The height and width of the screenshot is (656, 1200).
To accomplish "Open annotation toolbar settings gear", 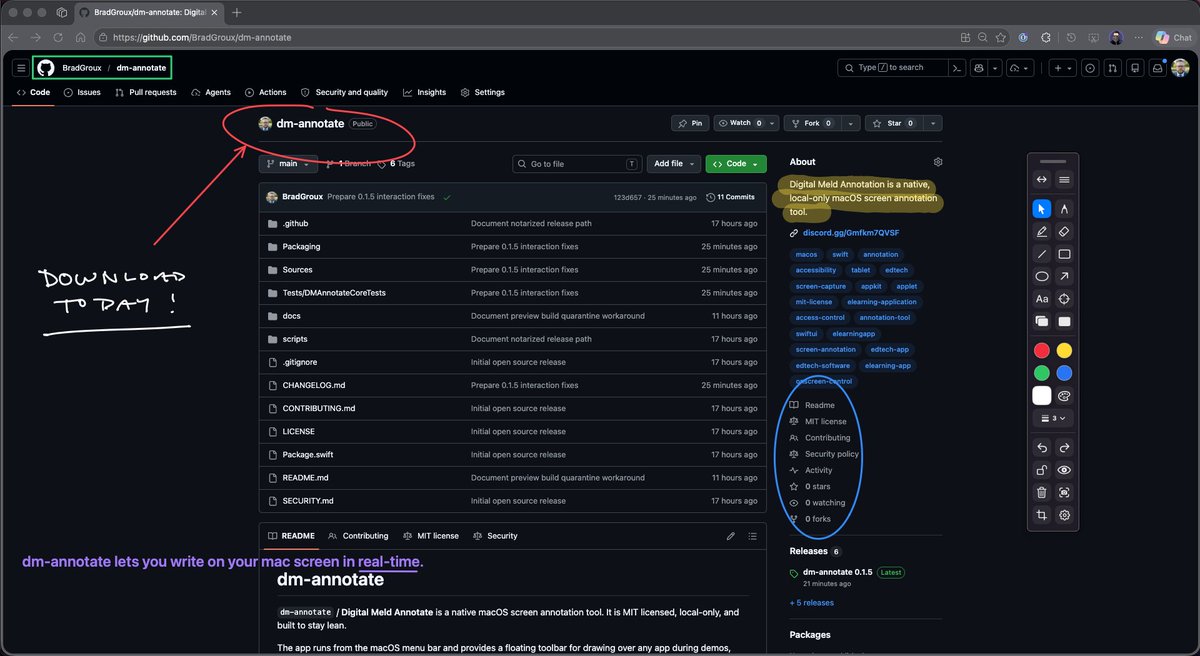I will click(x=1065, y=515).
